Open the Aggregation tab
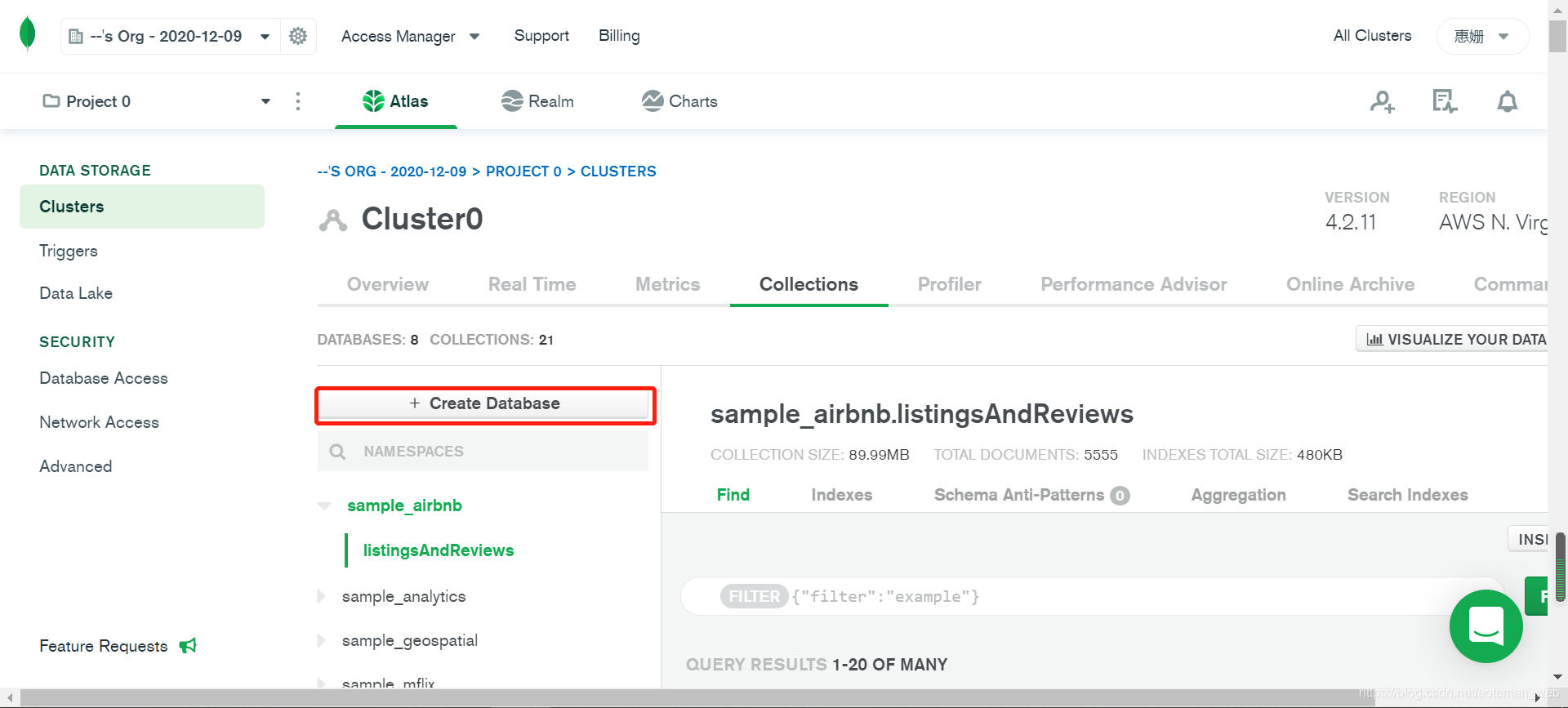The image size is (1568, 708). pos(1238,495)
